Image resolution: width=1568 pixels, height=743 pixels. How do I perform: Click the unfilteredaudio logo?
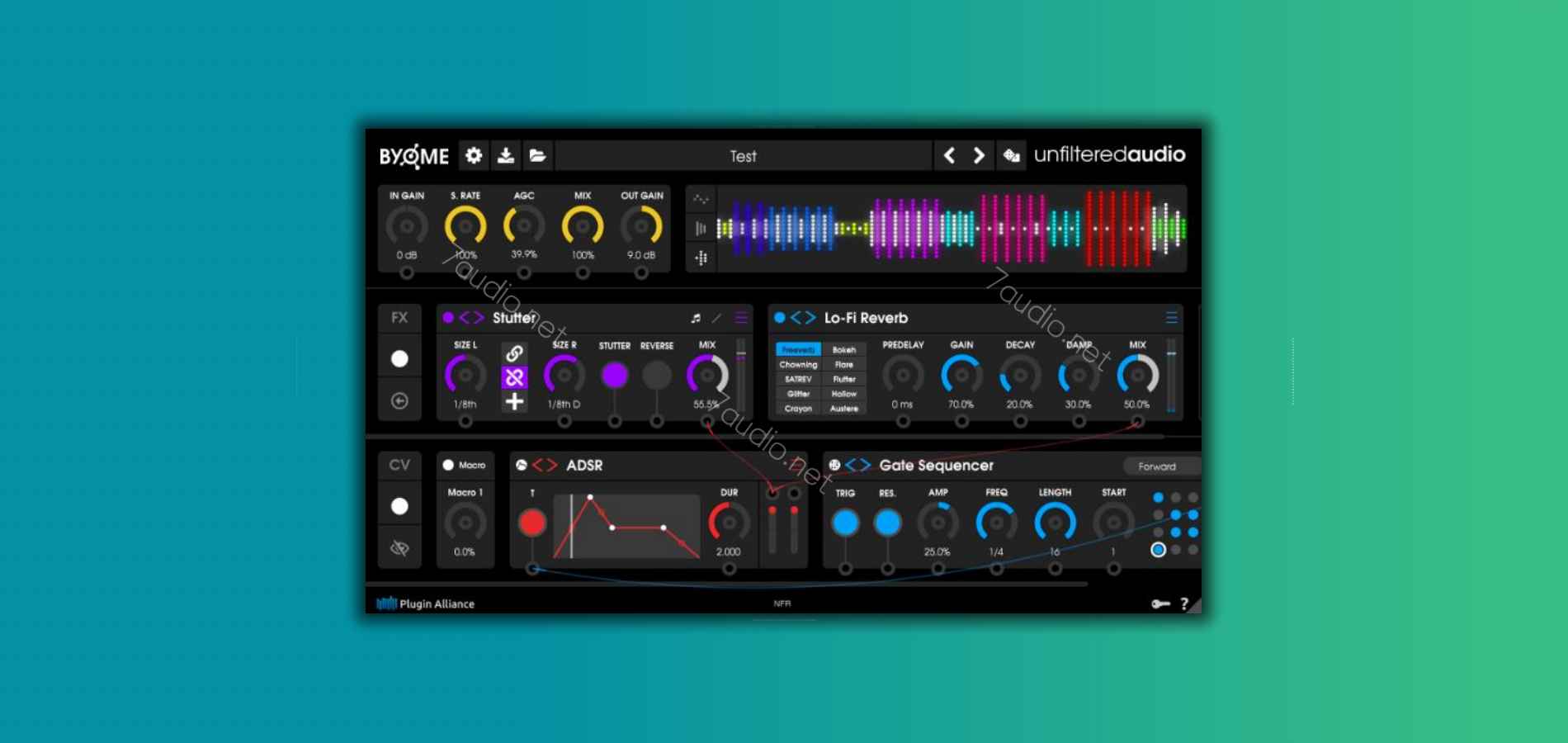point(1109,154)
